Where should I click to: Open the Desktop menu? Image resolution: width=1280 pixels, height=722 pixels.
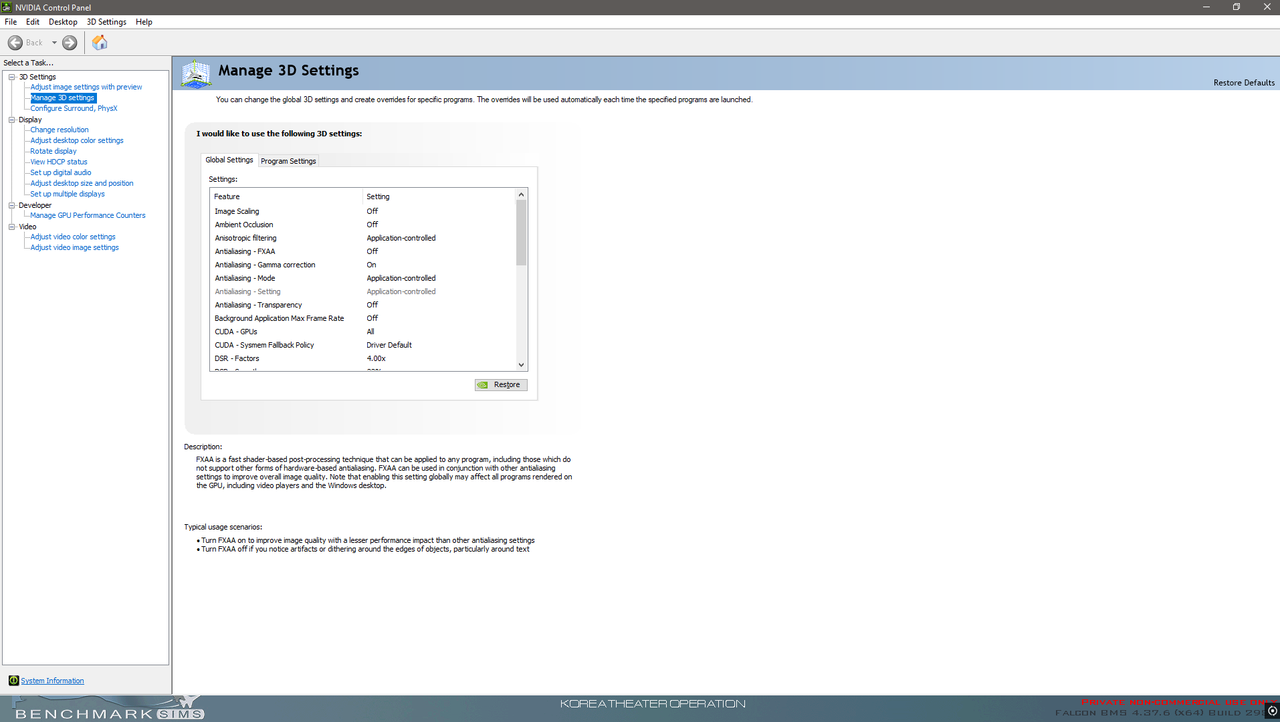point(62,21)
